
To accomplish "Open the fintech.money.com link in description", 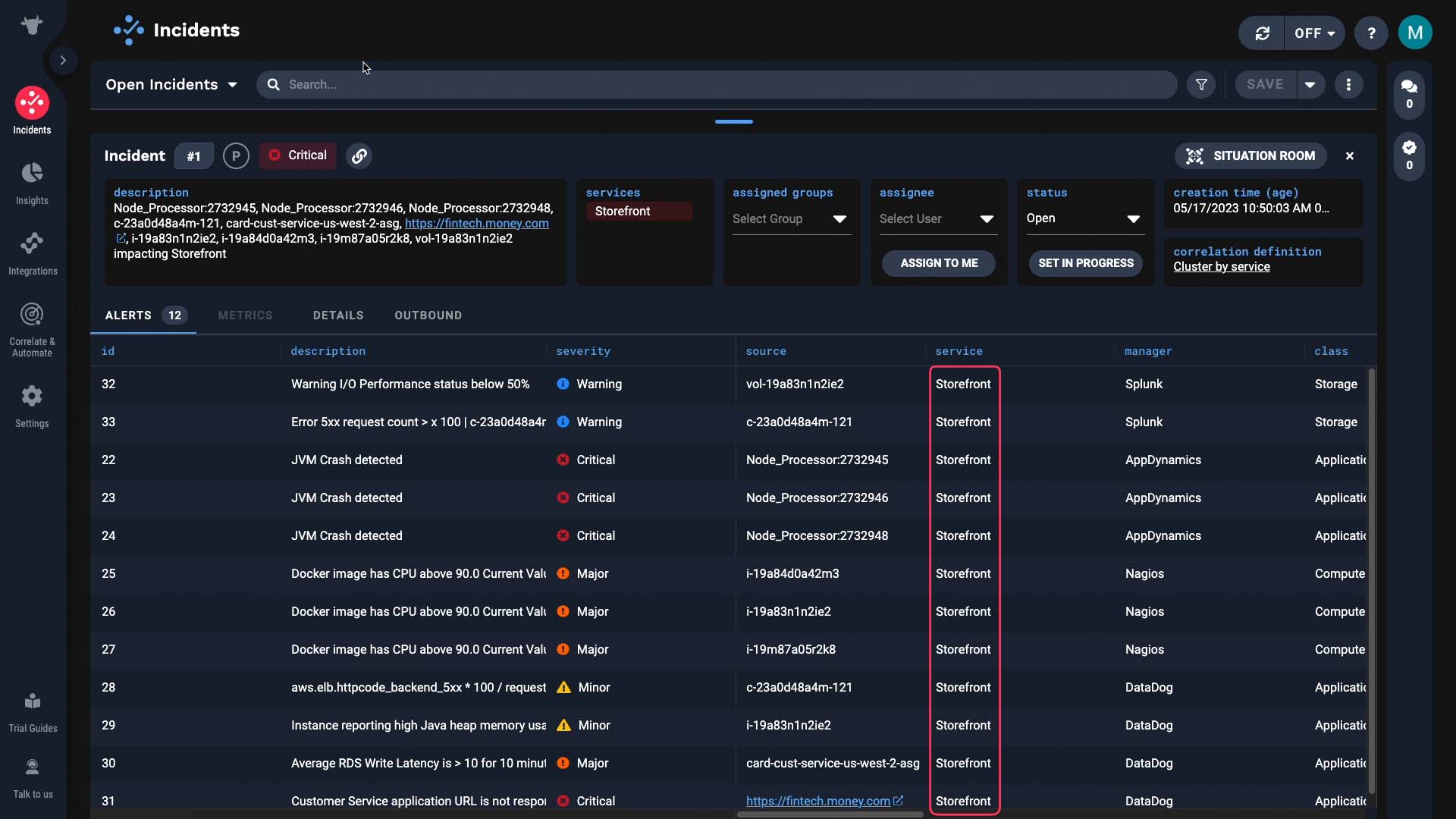I will (x=477, y=223).
